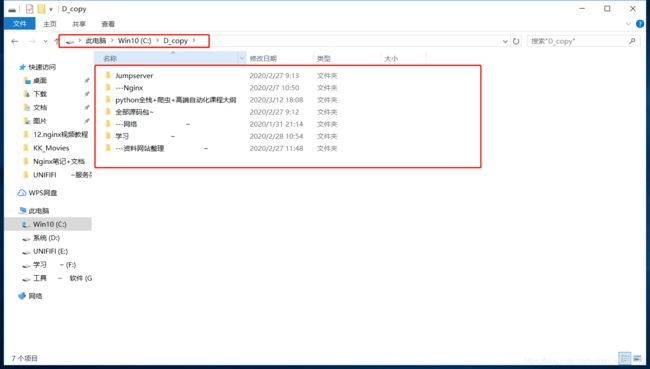This screenshot has height=369, width=650.
Task: Open the 文件 ribbon tab
Action: point(19,24)
